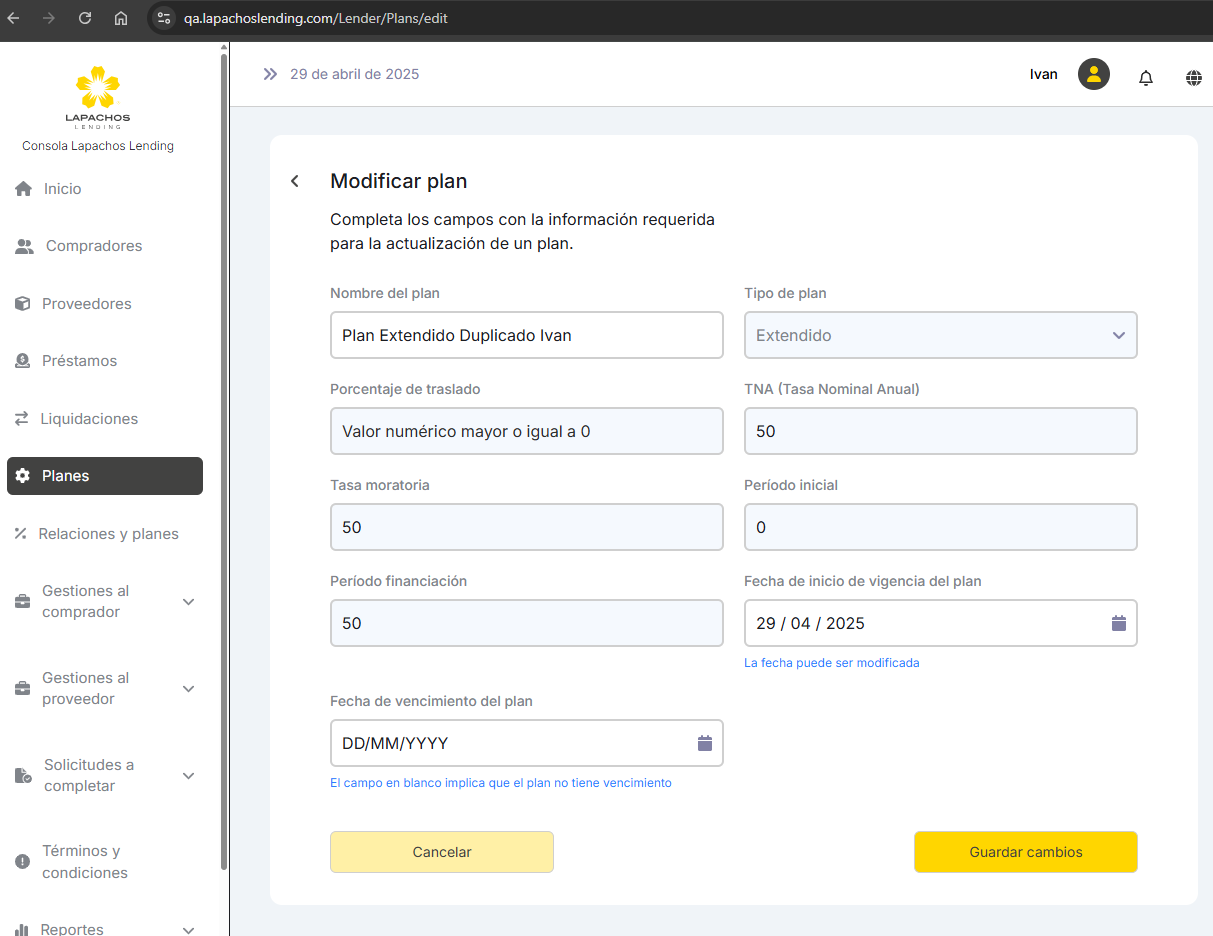
Task: Navigate to Relaciones y planes
Action: (108, 534)
